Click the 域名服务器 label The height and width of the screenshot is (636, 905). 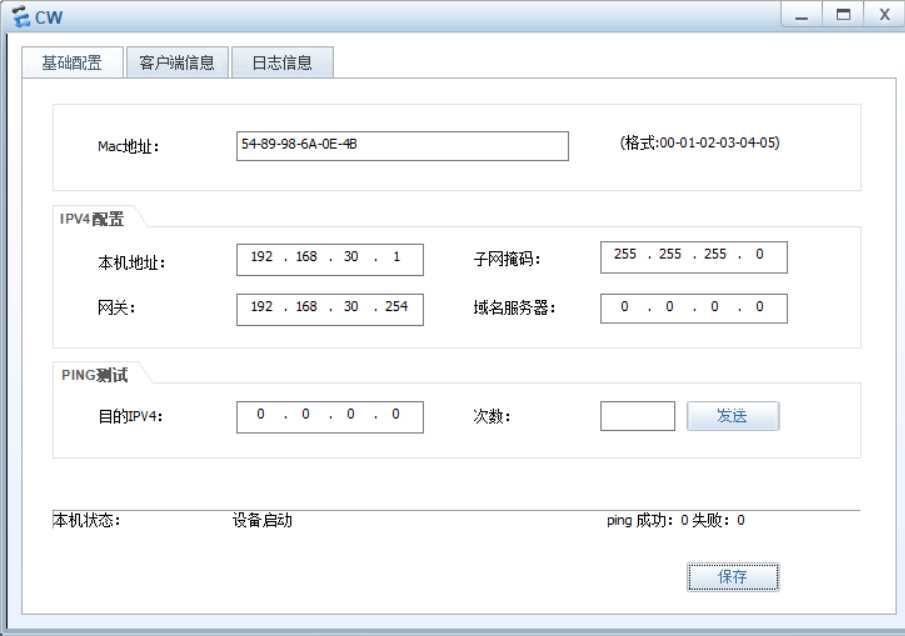[514, 308]
